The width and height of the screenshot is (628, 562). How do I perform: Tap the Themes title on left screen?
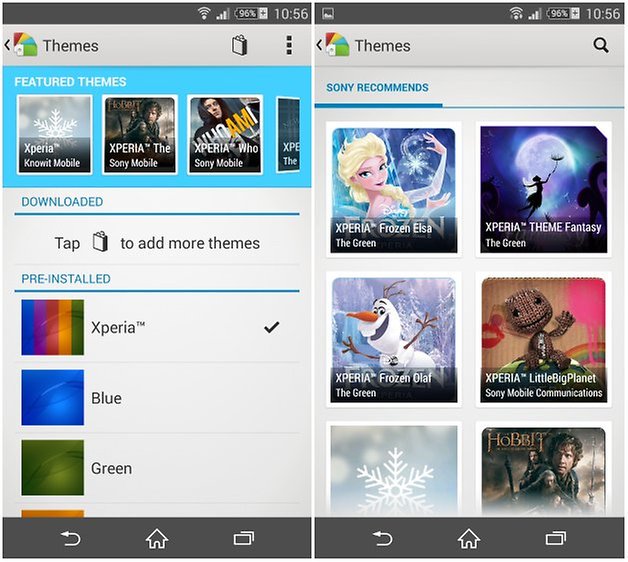[70, 45]
